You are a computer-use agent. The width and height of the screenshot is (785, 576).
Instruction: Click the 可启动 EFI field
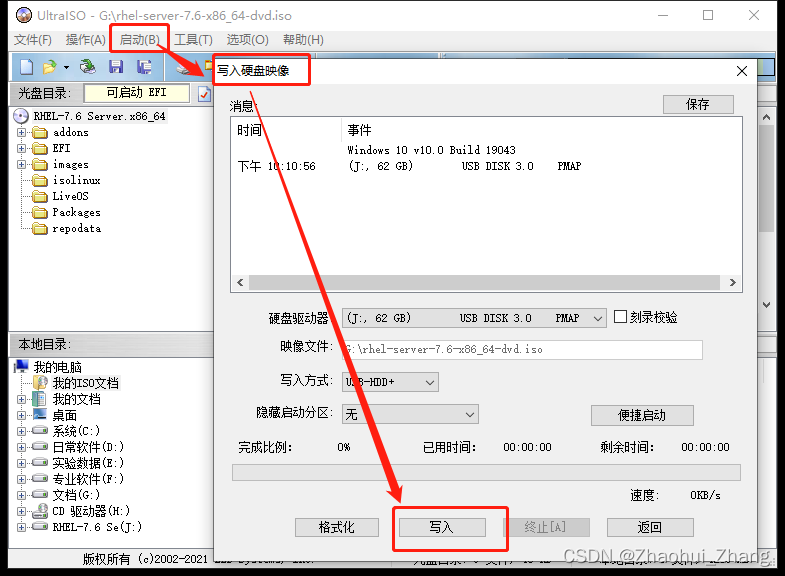tap(137, 93)
